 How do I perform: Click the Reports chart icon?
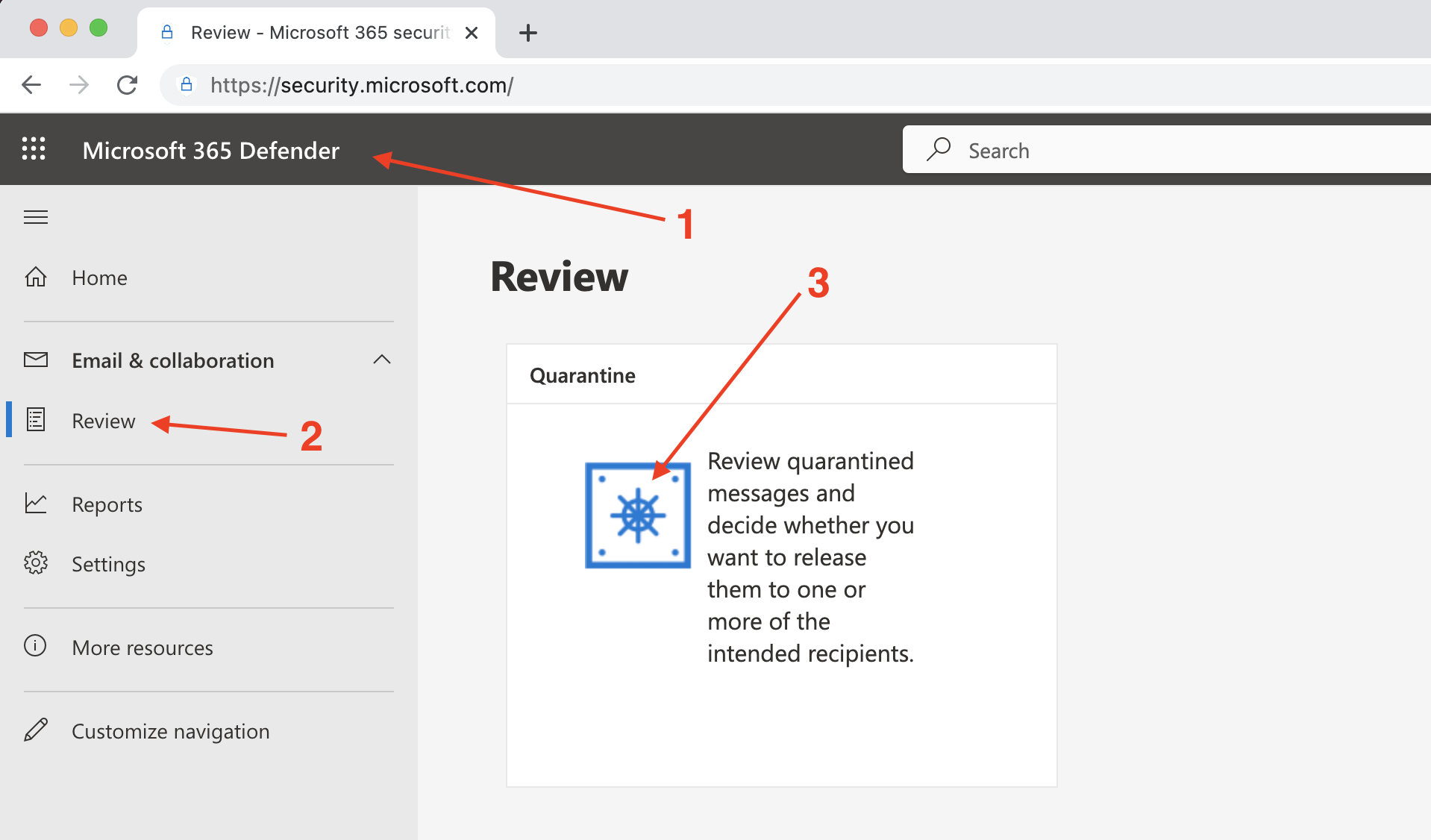tap(36, 504)
